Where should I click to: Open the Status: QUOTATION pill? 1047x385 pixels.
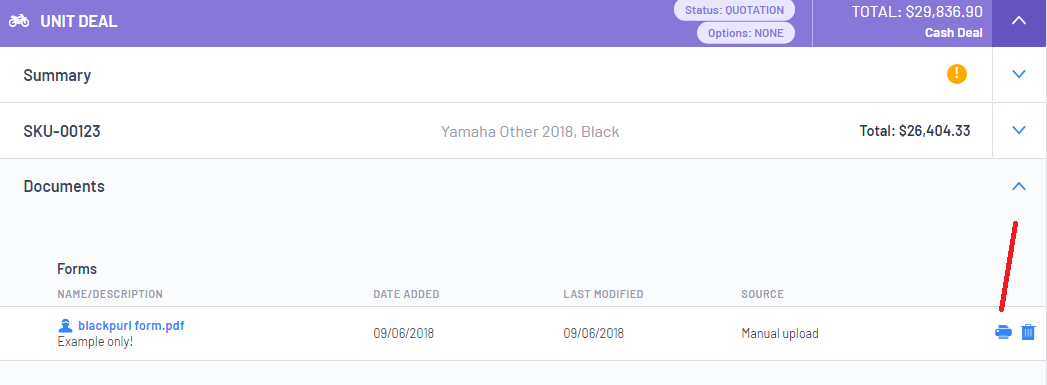pyautogui.click(x=735, y=10)
